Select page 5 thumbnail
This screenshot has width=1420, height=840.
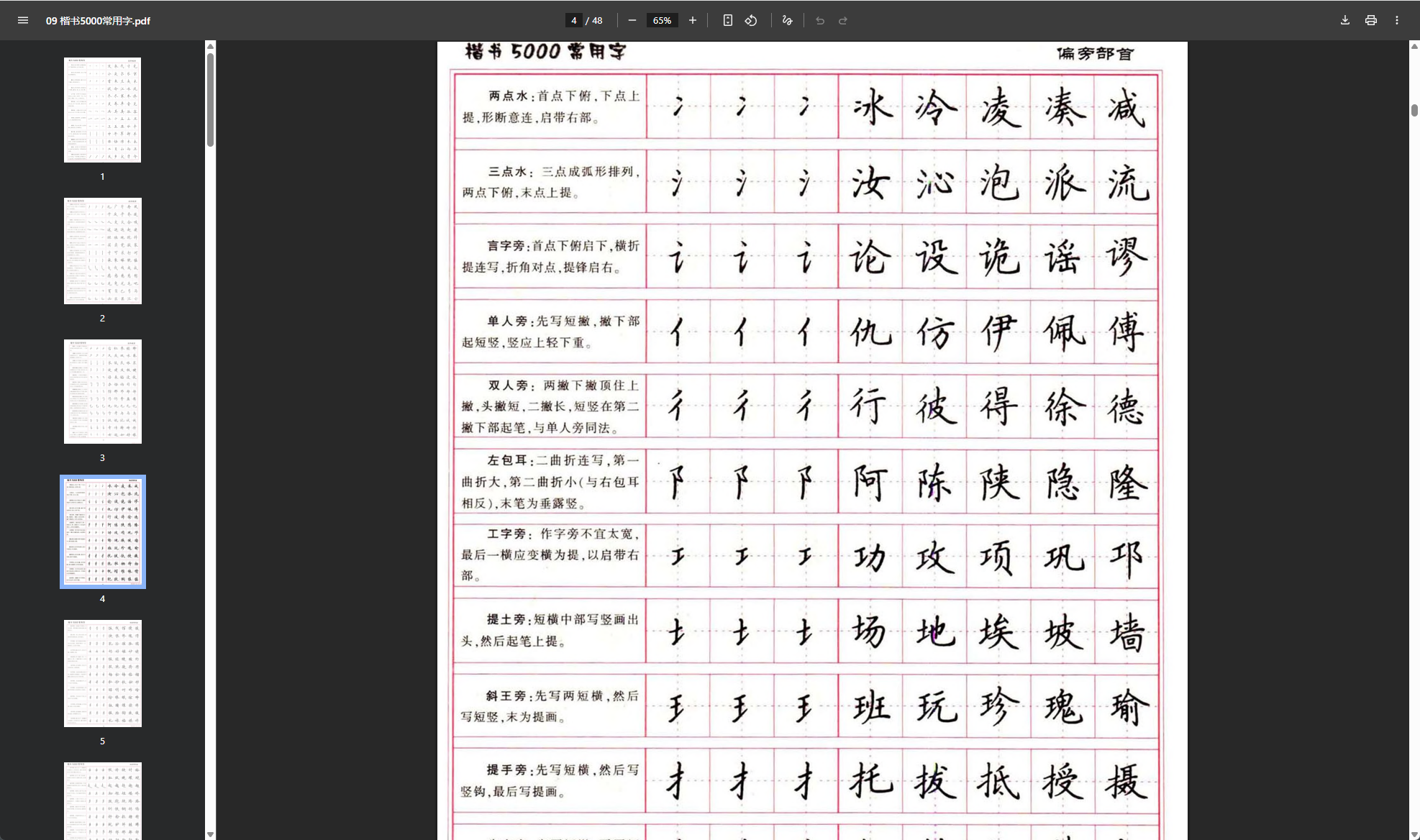point(102,672)
